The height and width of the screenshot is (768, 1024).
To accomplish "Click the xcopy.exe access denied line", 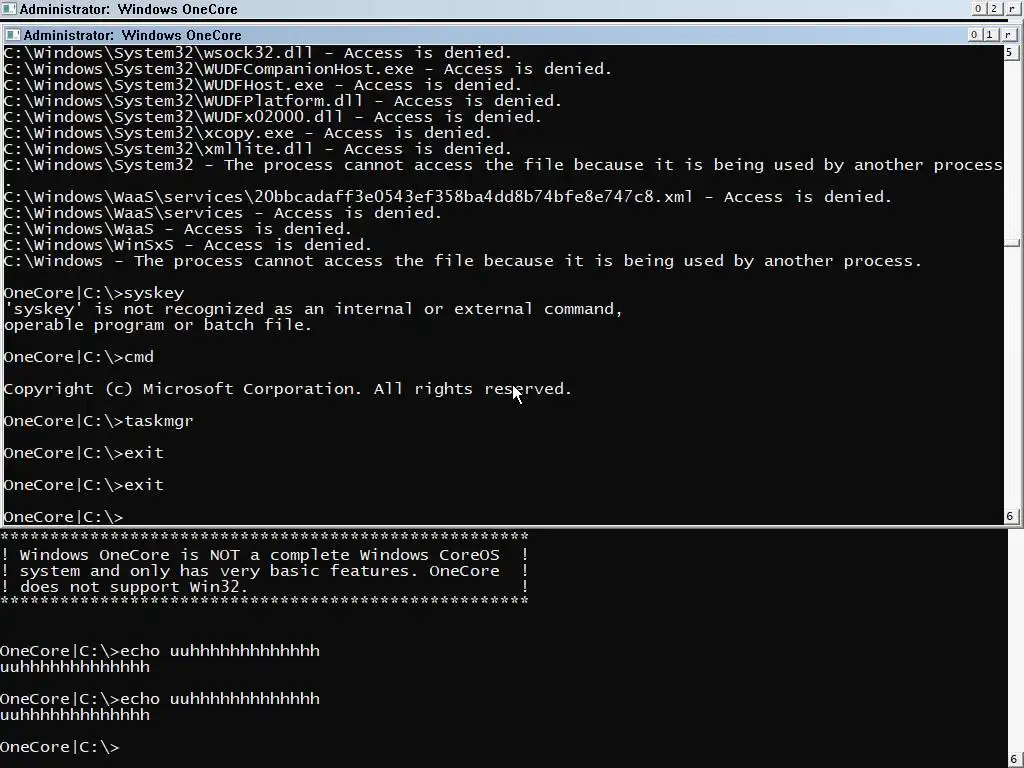I will (248, 133).
